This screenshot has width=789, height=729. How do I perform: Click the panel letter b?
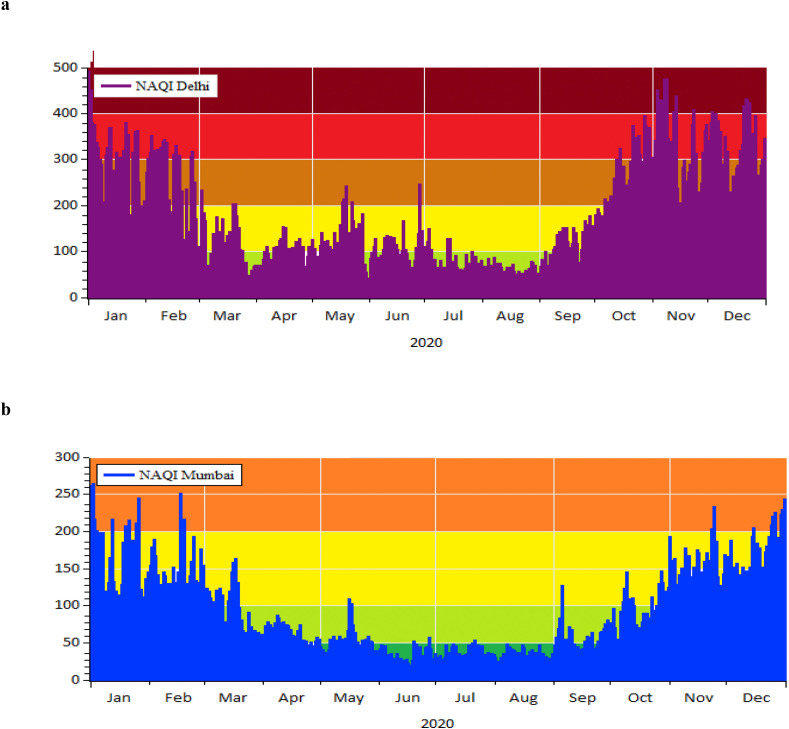(6, 410)
